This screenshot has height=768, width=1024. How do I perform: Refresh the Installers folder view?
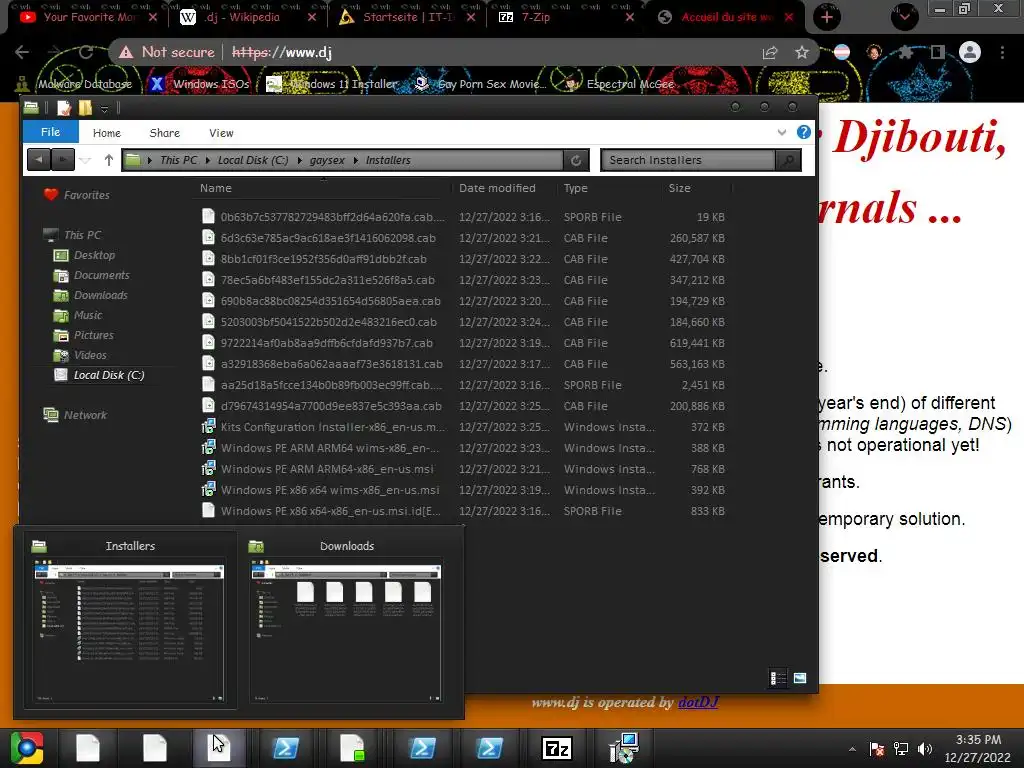pyautogui.click(x=576, y=160)
